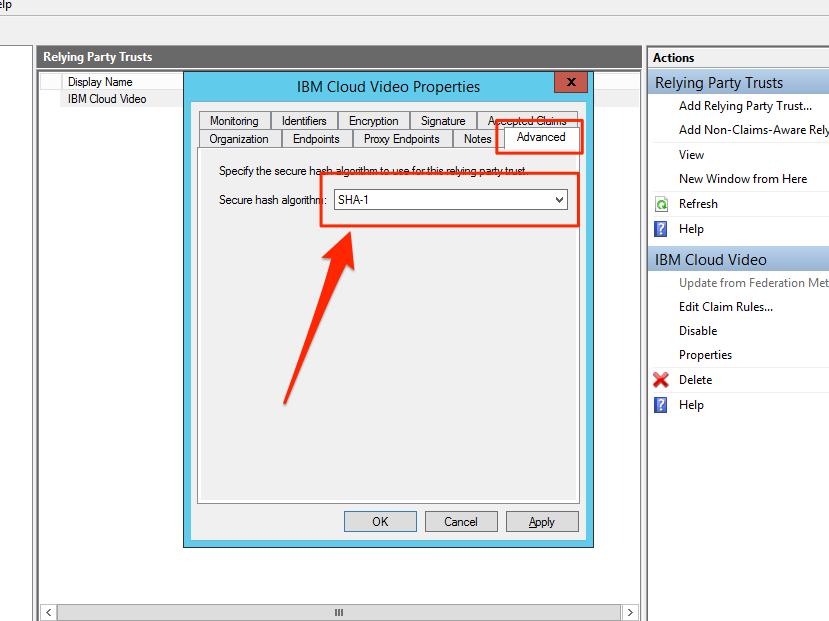Click Add Relying Party Trust action
Viewport: 829px width, 621px height.
745,106
